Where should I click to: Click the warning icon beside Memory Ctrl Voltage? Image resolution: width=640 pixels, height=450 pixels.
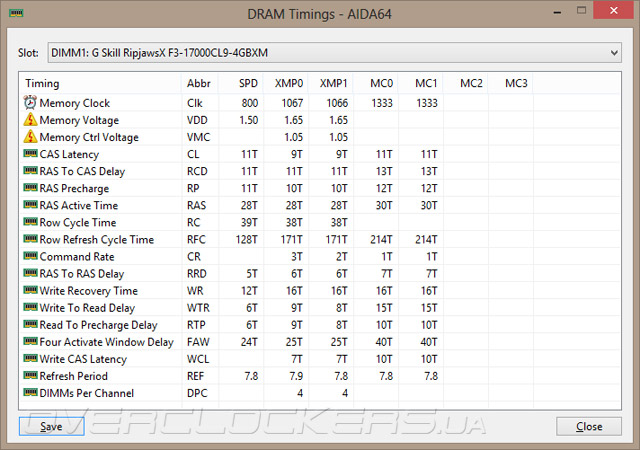[x=30, y=137]
